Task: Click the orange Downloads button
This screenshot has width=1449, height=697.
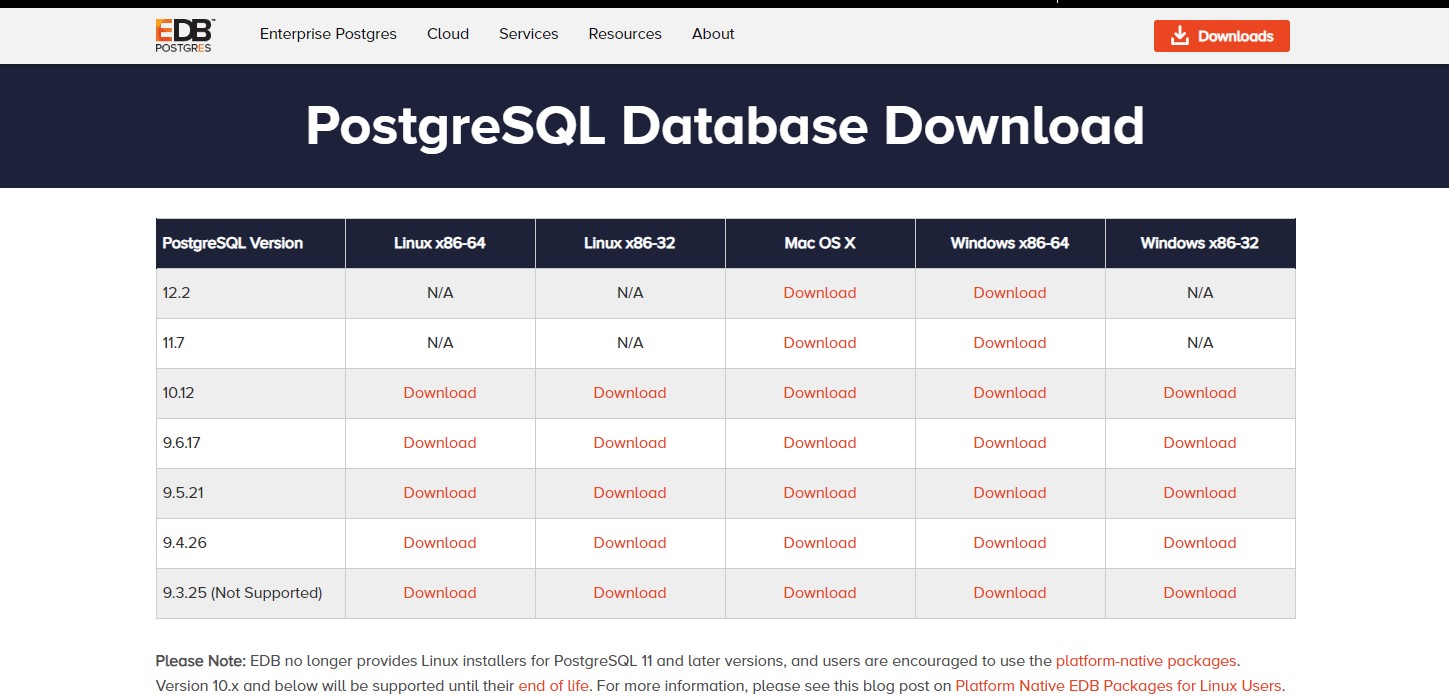Action: tap(1221, 35)
